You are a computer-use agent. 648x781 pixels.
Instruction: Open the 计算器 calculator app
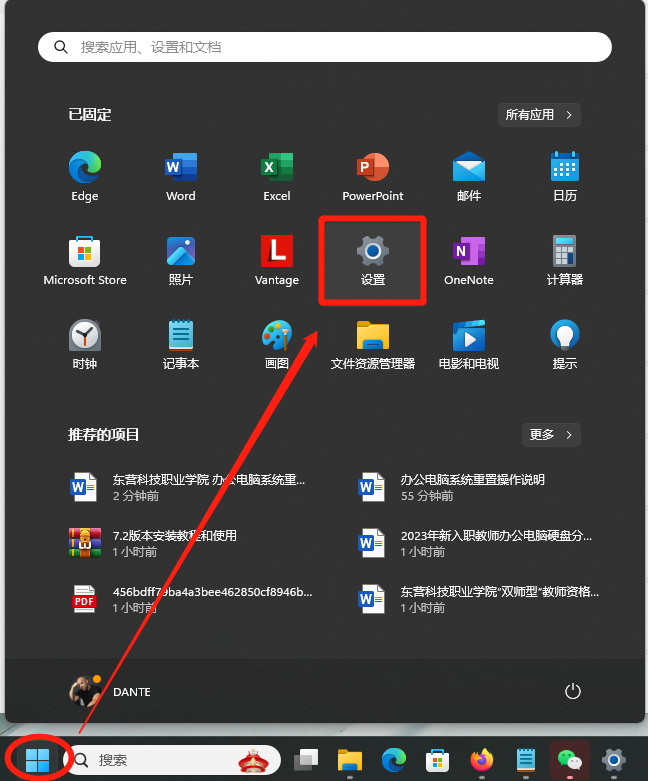pyautogui.click(x=565, y=260)
